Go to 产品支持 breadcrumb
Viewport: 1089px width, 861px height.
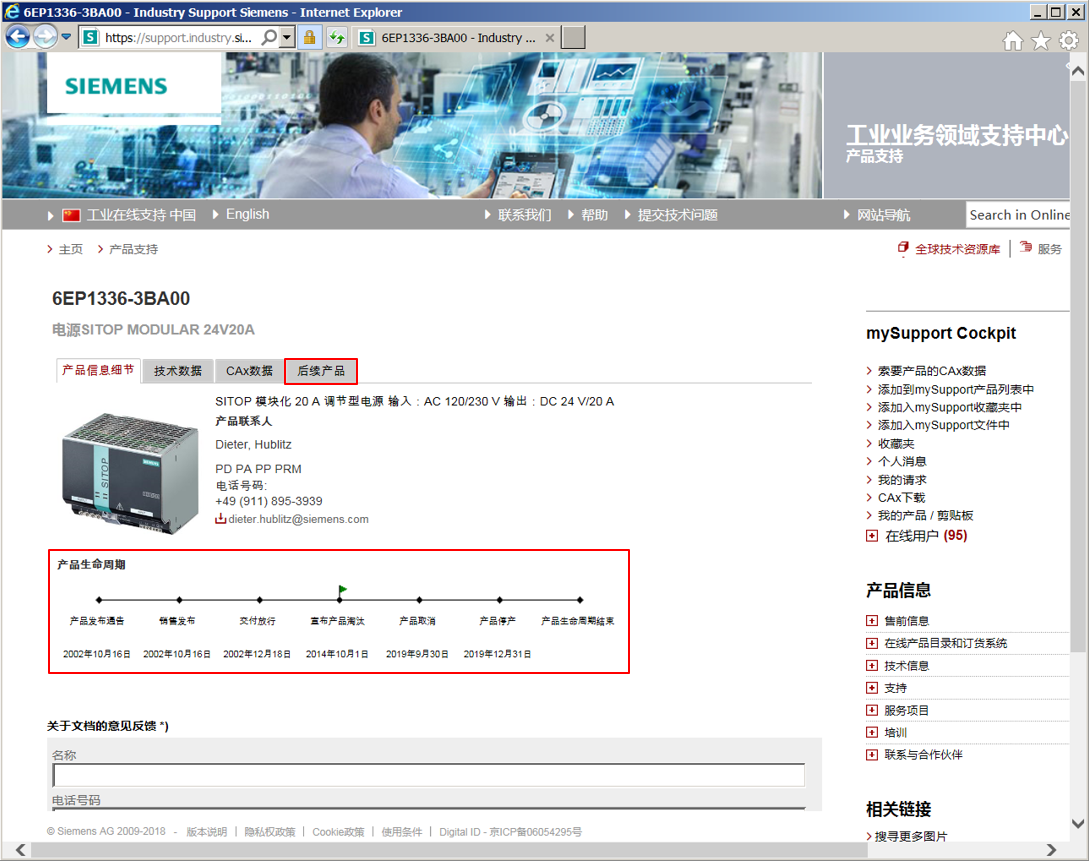(133, 249)
